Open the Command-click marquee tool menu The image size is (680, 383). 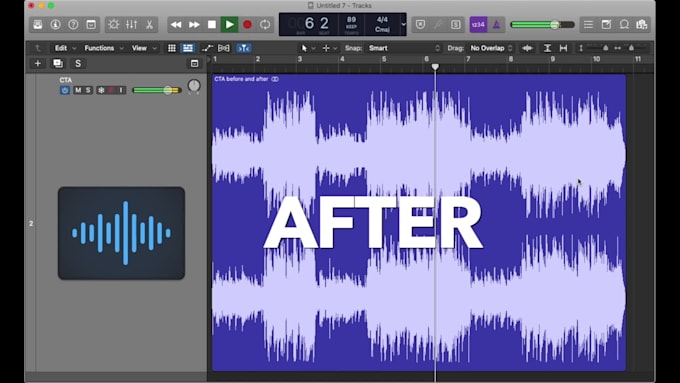tap(330, 48)
